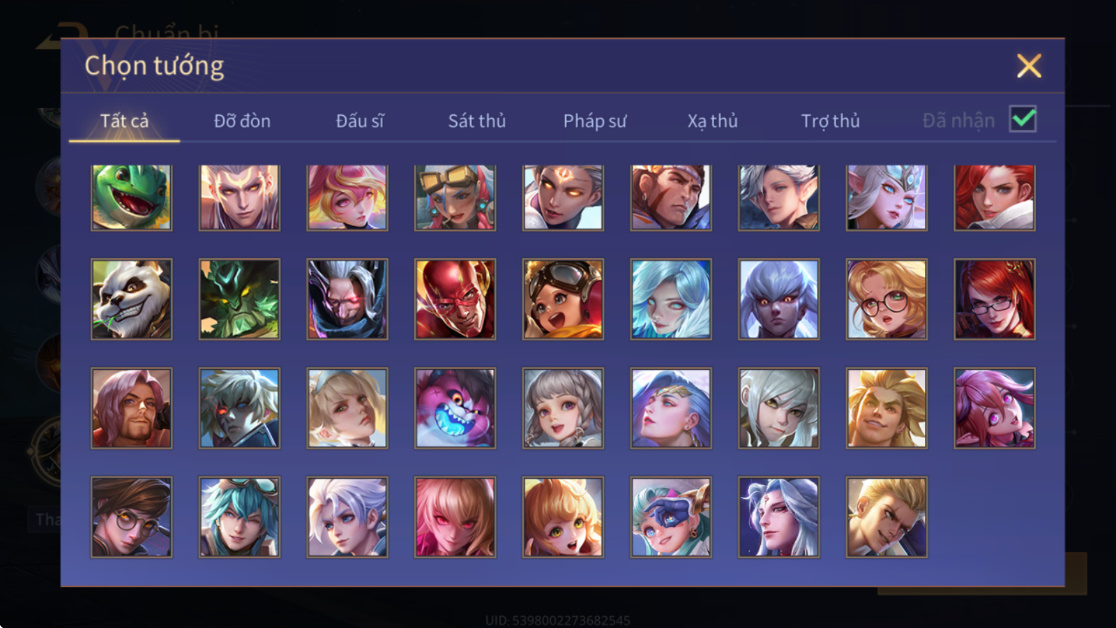Choose the panda hero portrait
1116x628 pixels.
coord(131,299)
